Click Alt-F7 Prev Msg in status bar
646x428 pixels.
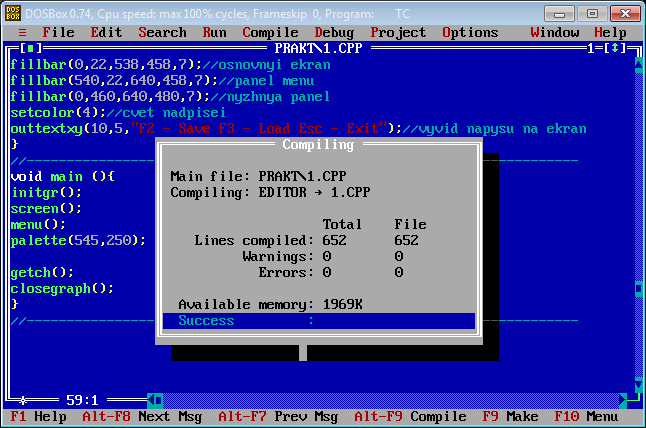click(x=278, y=417)
